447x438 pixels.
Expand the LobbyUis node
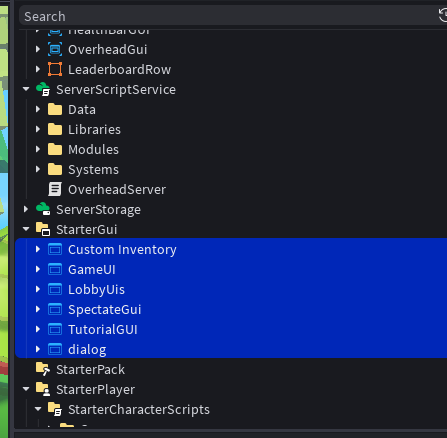tap(38, 289)
